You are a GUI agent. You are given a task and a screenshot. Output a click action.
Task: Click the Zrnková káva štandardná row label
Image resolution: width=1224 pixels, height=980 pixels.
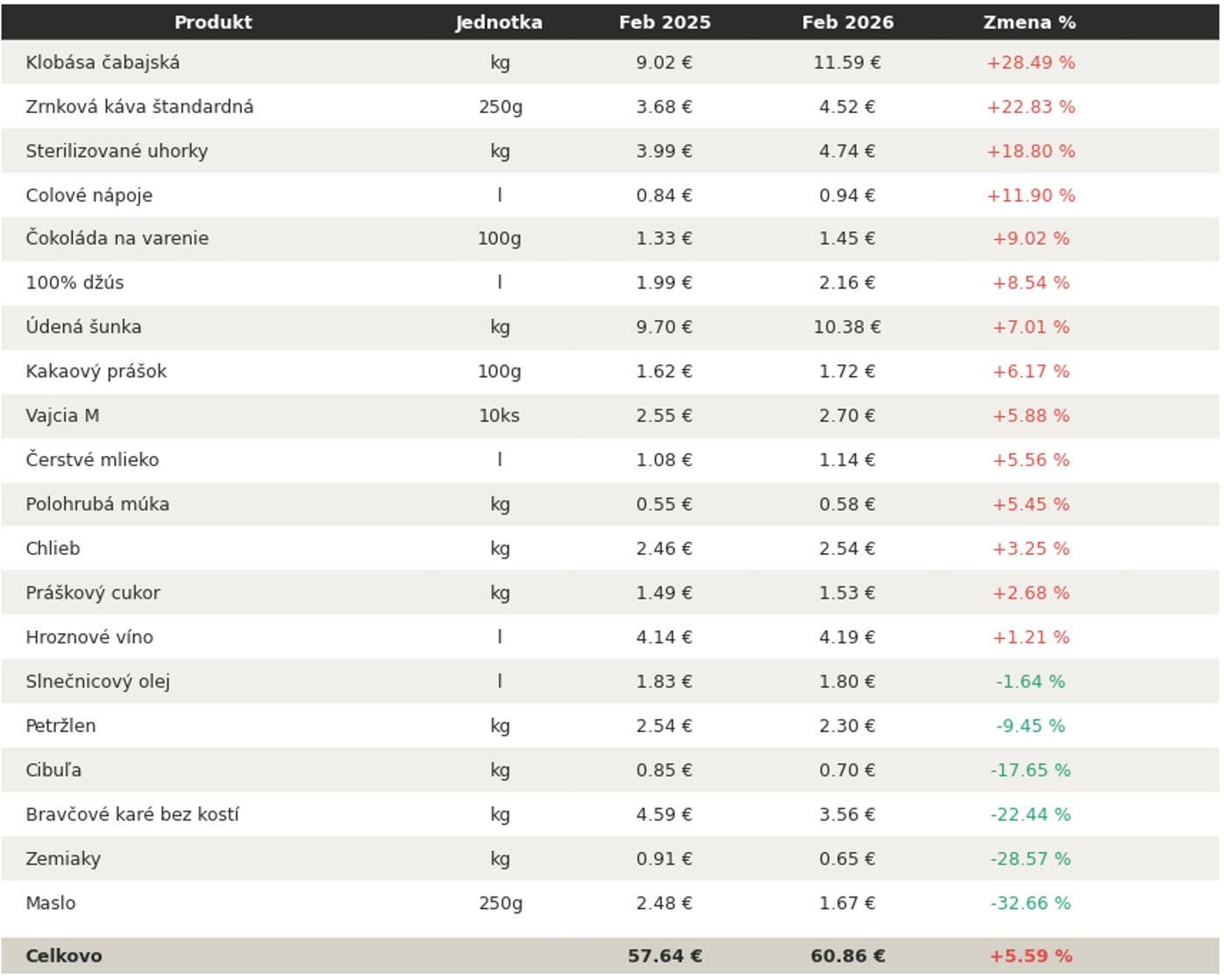click(139, 107)
